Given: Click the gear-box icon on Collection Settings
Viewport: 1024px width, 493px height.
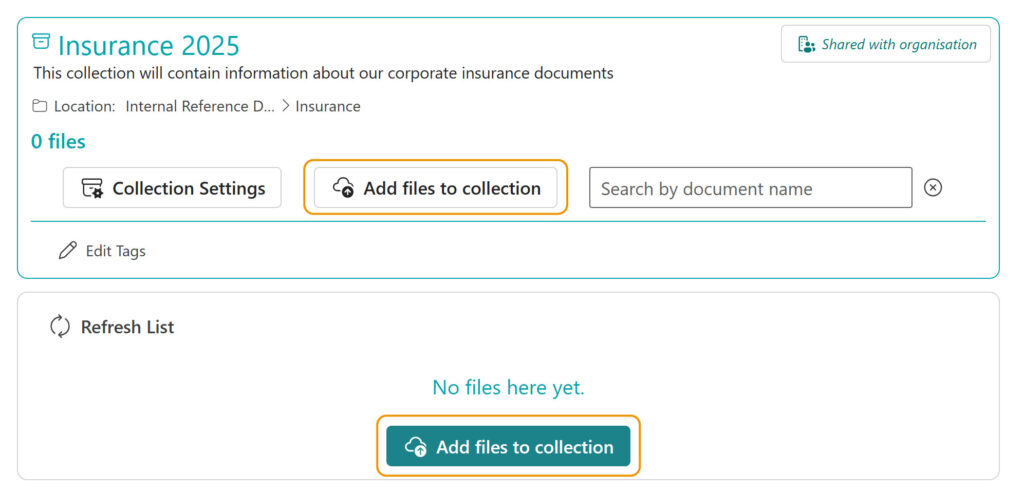Looking at the screenshot, I should pyautogui.click(x=92, y=188).
